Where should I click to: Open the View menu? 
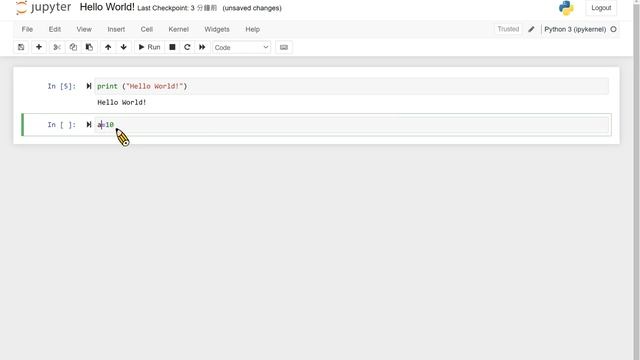click(x=84, y=29)
